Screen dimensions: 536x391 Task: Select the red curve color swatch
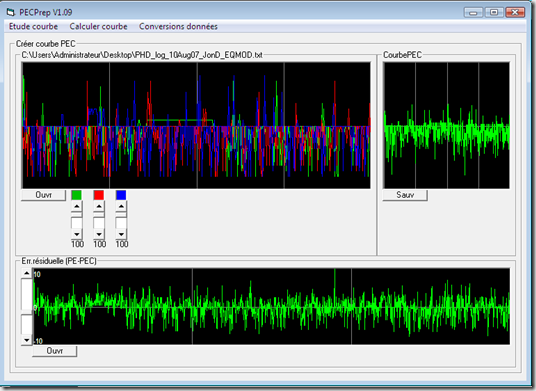coord(99,195)
